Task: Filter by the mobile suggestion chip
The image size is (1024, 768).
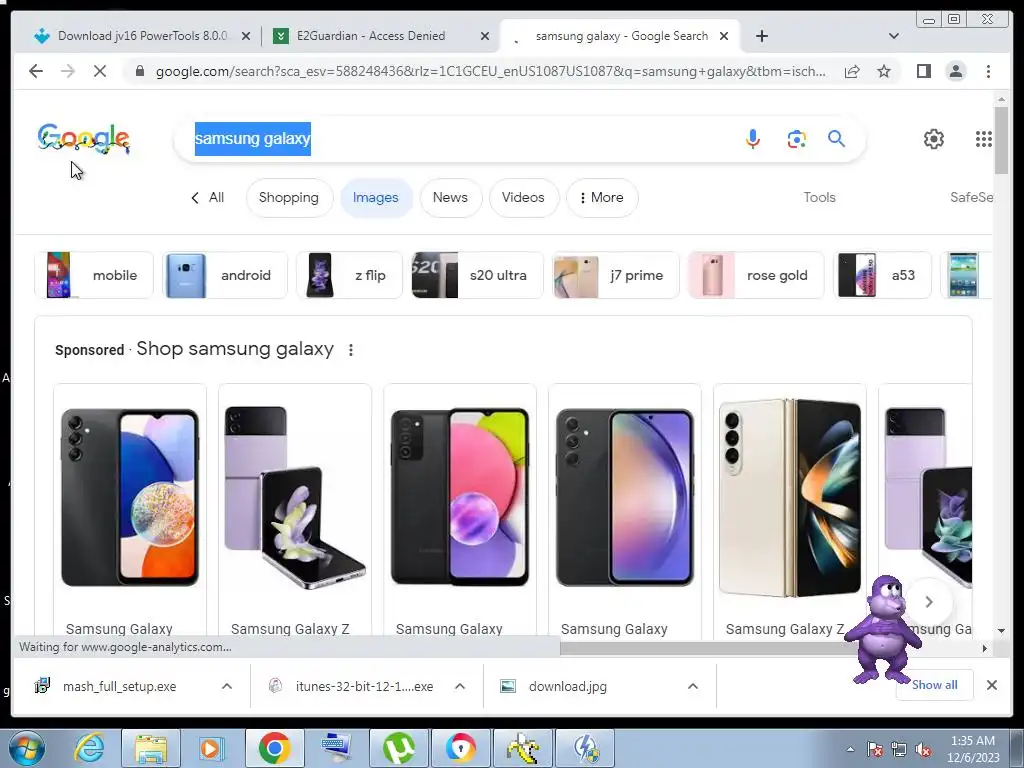Action: pyautogui.click(x=94, y=275)
